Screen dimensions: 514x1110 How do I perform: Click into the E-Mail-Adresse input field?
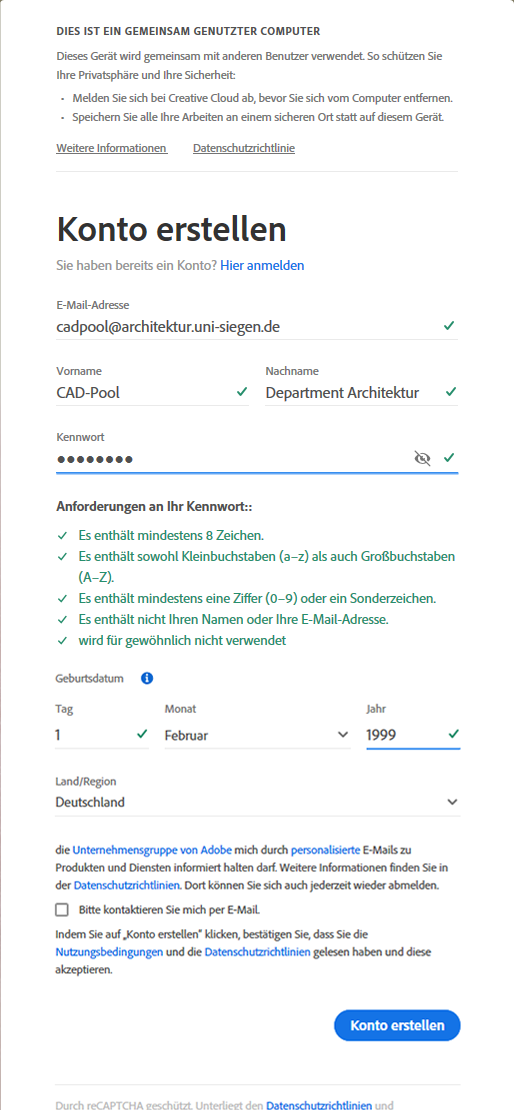(x=248, y=326)
